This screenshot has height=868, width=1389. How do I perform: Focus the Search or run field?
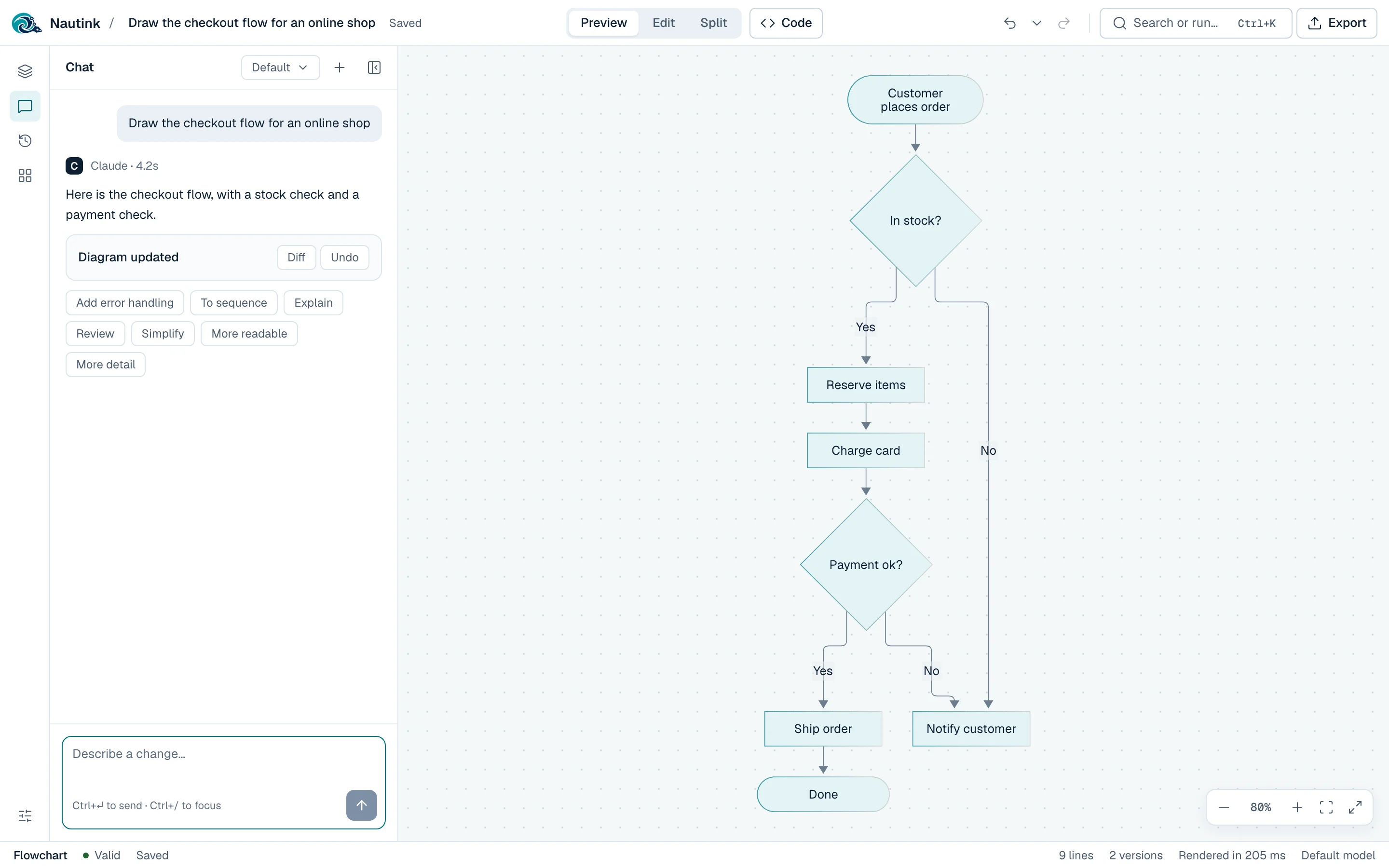[x=1196, y=23]
